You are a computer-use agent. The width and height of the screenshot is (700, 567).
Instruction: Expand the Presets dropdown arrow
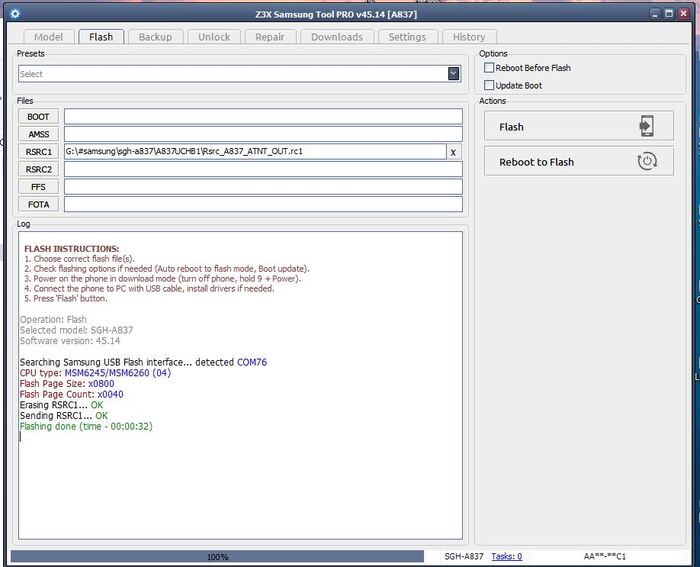[x=453, y=73]
